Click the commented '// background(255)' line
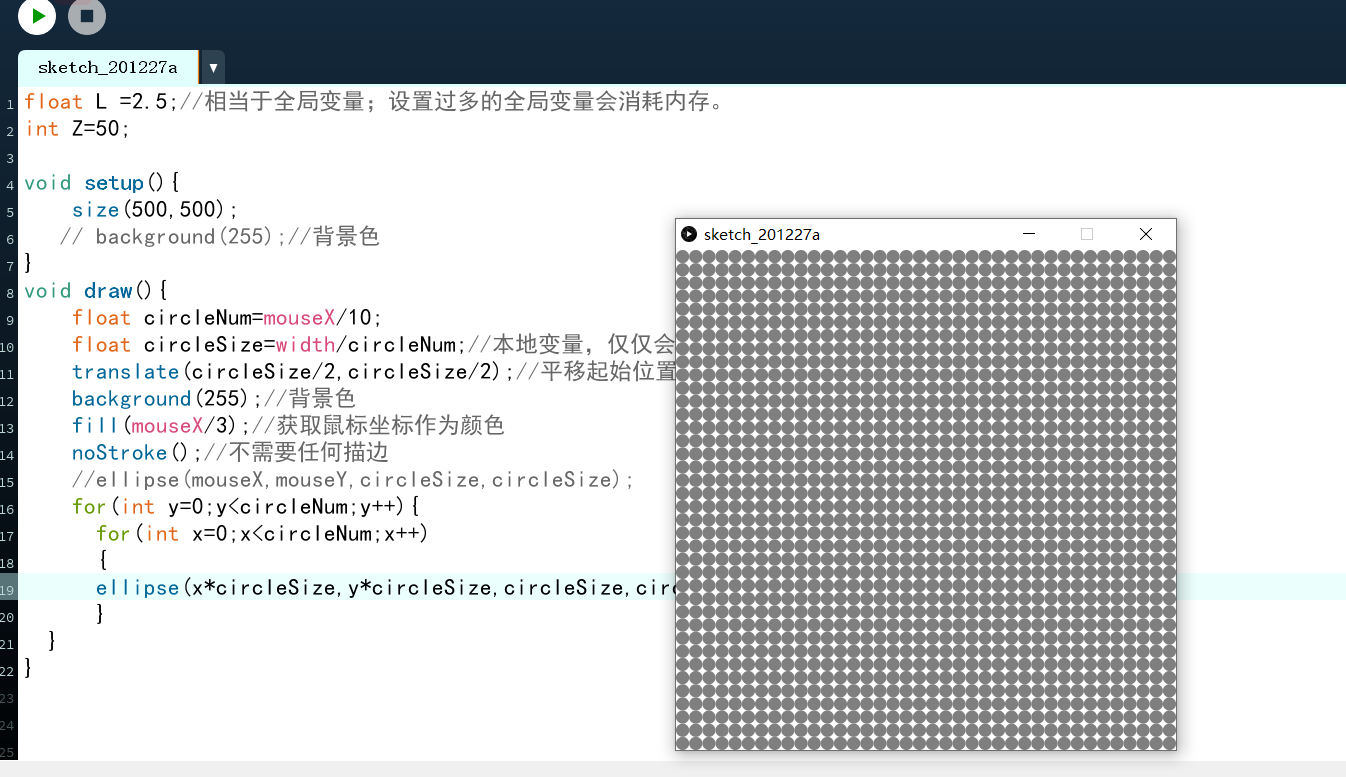This screenshot has height=777, width=1346. click(219, 237)
